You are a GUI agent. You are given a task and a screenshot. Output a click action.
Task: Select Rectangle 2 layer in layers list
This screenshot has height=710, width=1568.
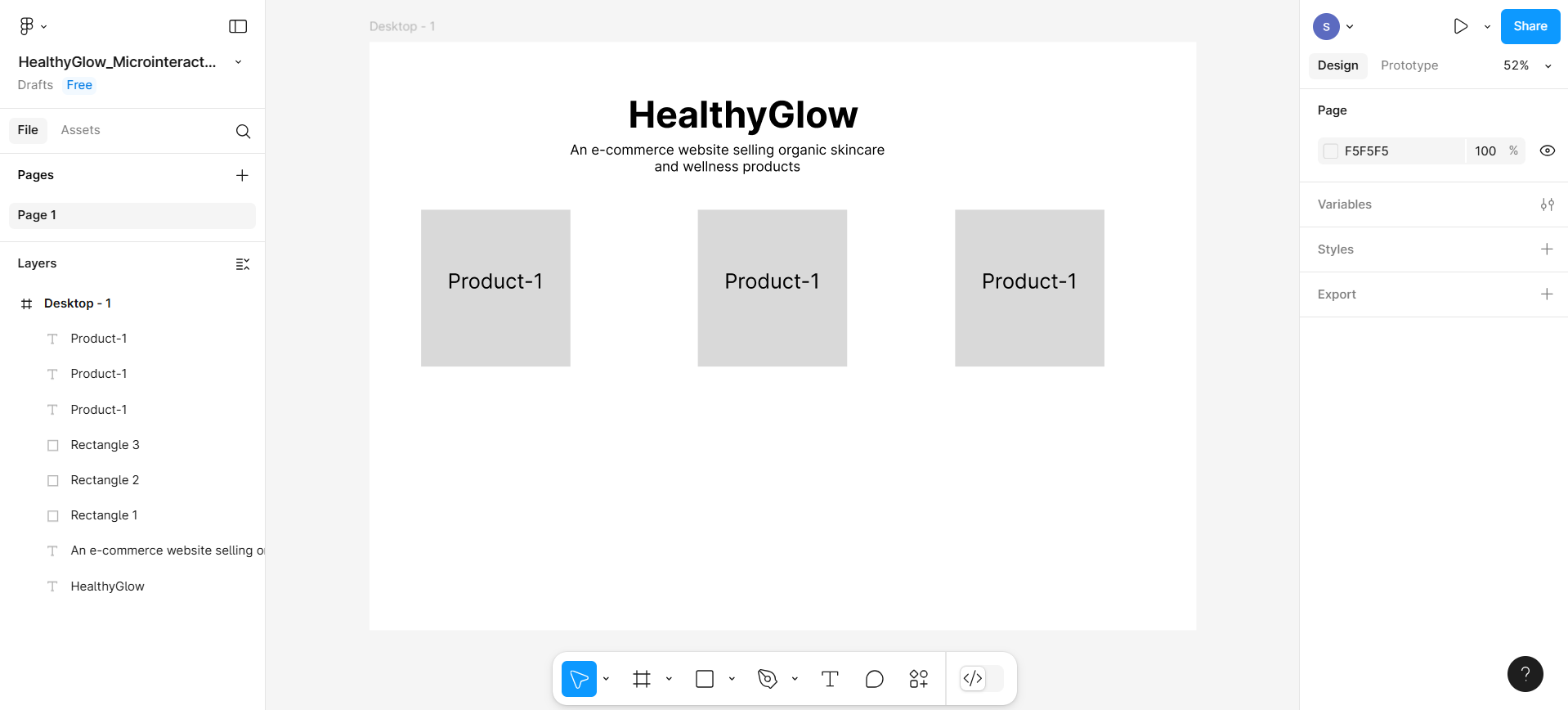105,480
